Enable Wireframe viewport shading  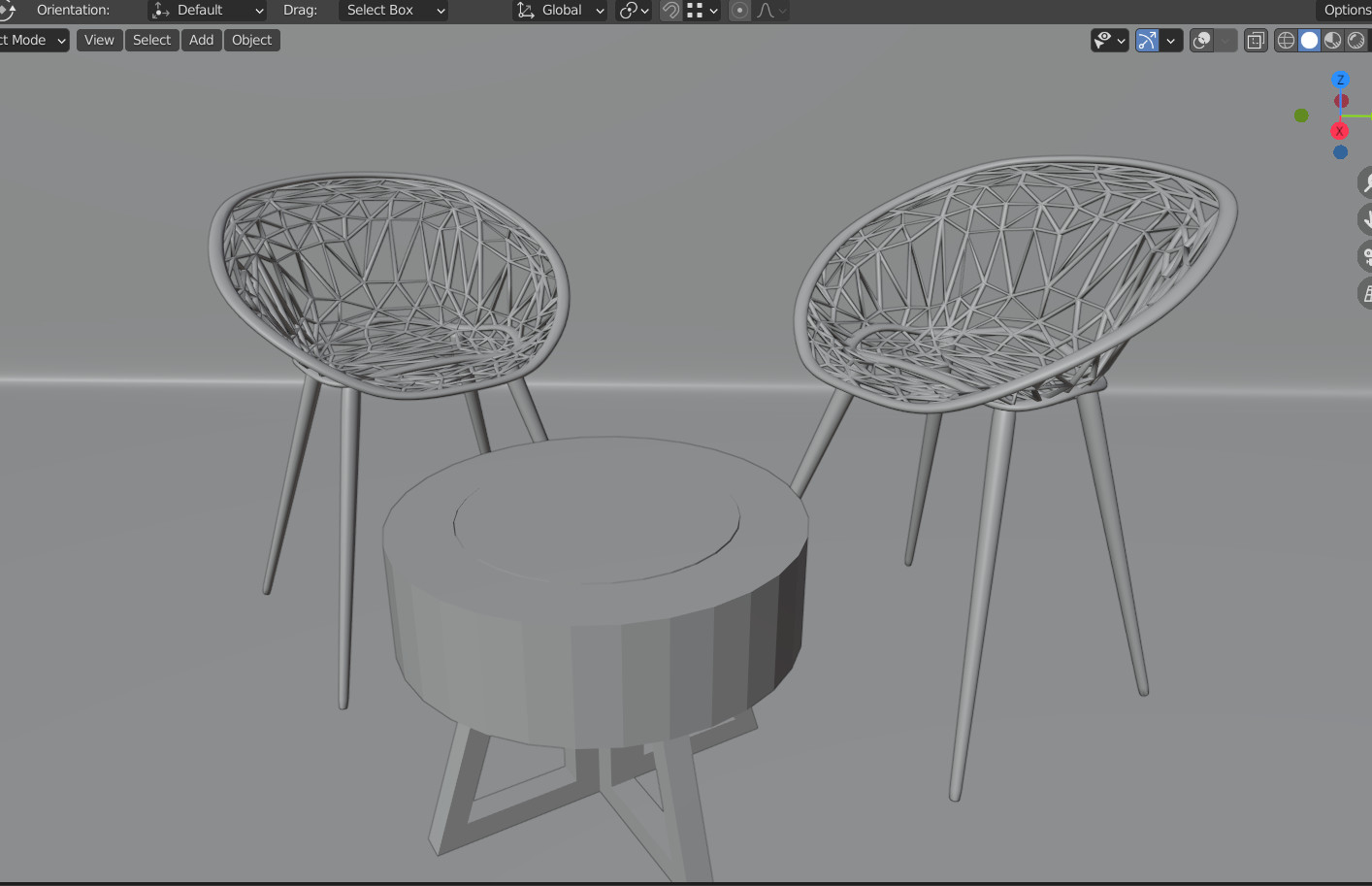coord(1286,40)
